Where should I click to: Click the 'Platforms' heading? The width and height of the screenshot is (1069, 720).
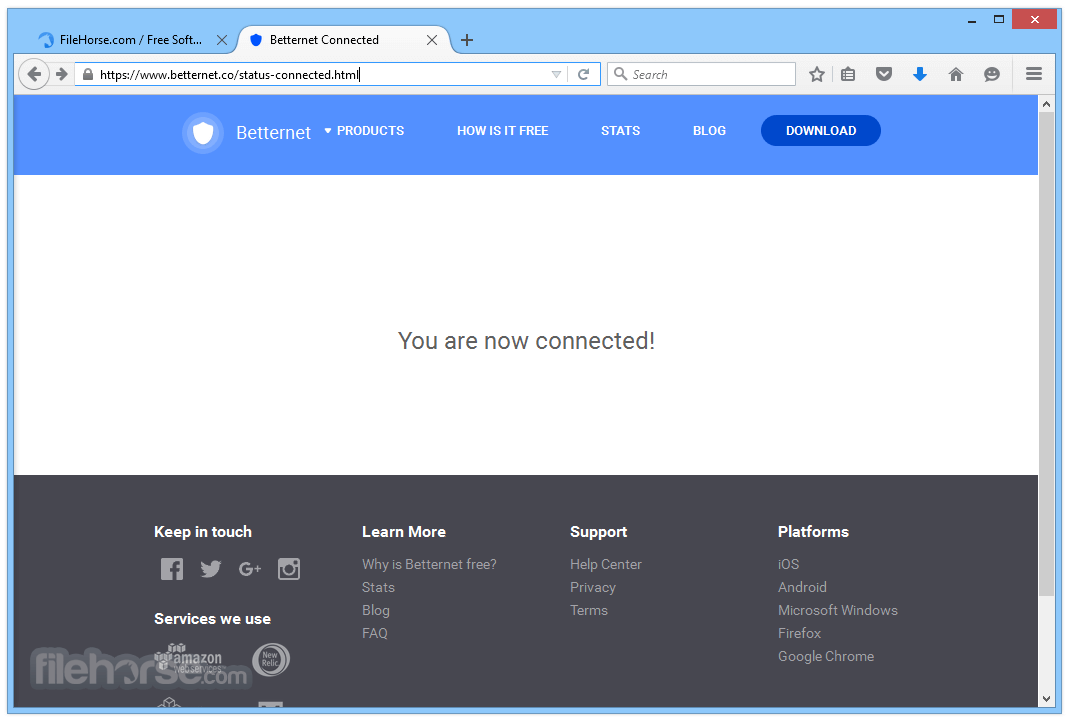coord(813,532)
